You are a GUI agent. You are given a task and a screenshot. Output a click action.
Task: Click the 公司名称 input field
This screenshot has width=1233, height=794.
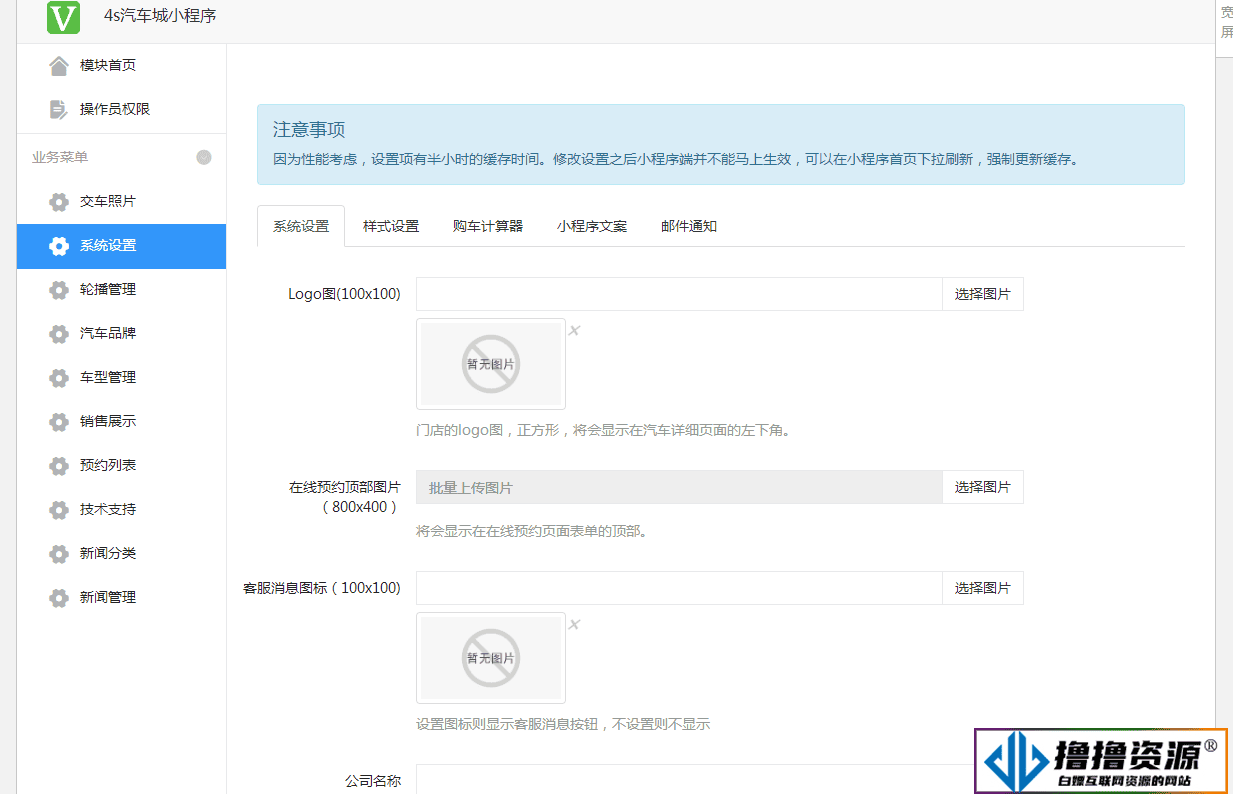pyautogui.click(x=695, y=780)
